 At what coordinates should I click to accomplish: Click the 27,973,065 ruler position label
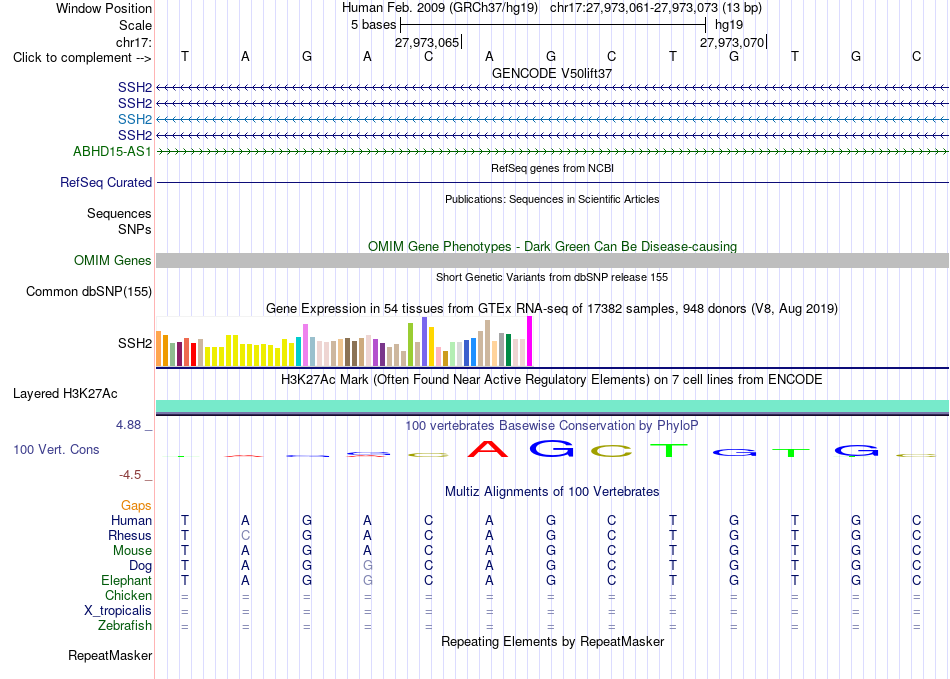coord(427,42)
